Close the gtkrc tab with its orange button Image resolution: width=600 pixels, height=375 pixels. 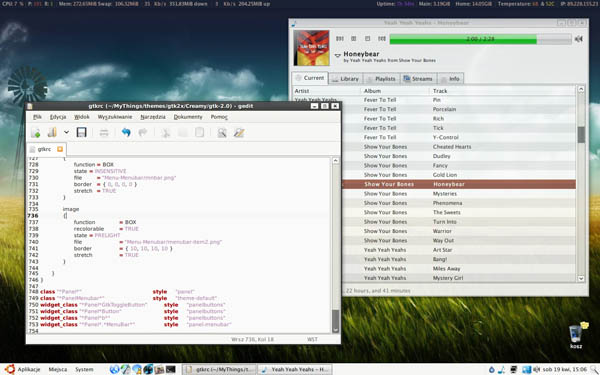tap(60, 149)
